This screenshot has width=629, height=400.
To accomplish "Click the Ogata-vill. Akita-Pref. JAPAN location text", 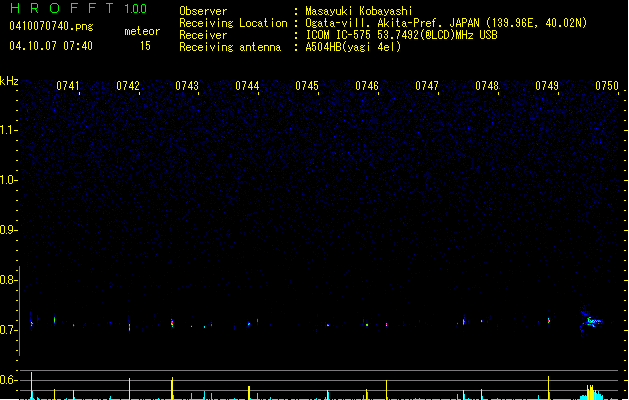I will pos(446,23).
